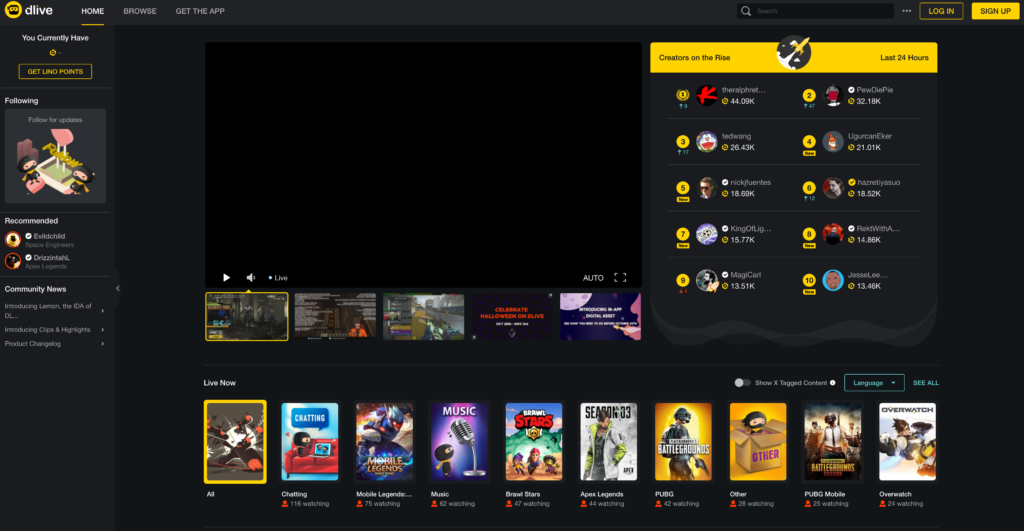Open Mobile Legends category card
This screenshot has height=531, width=1024.
[x=384, y=442]
